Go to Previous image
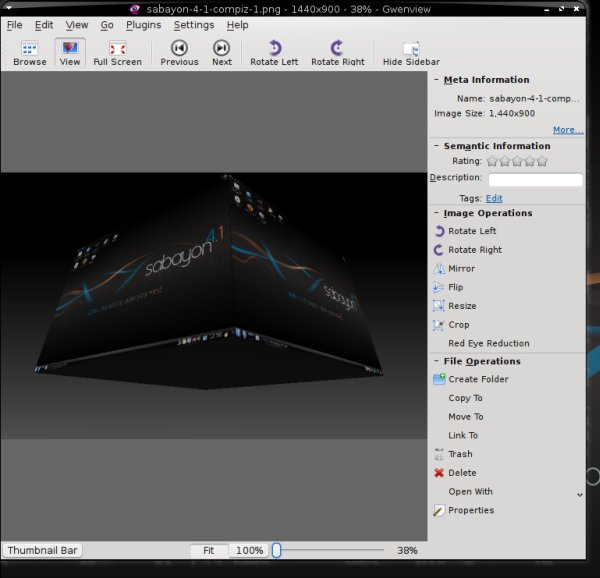 pos(179,53)
